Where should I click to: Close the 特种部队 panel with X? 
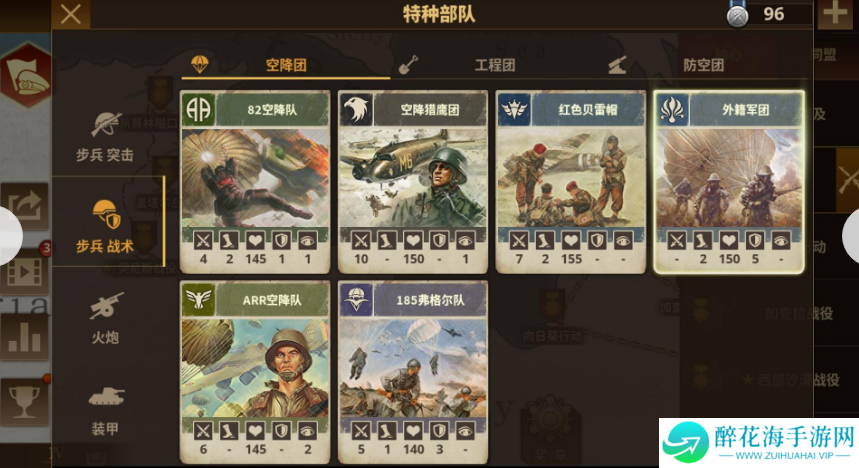click(x=71, y=14)
